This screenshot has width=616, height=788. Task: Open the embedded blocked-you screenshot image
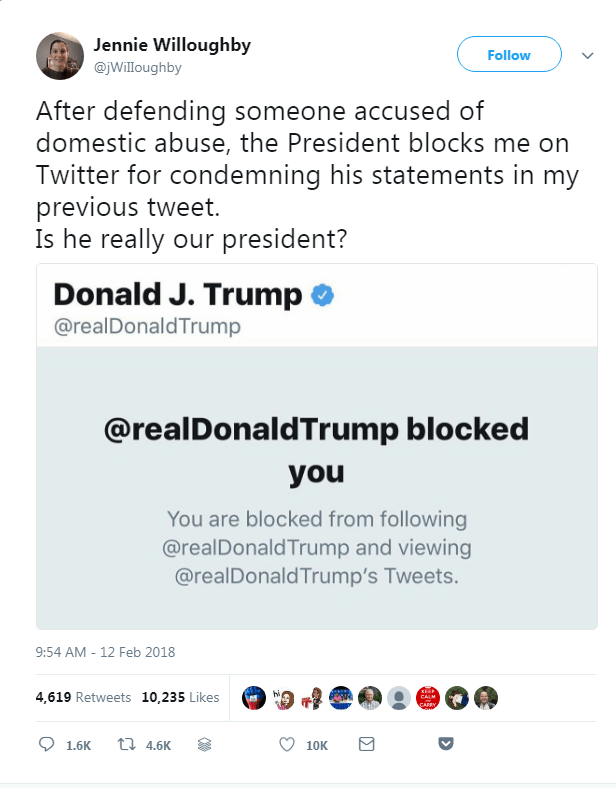[316, 446]
